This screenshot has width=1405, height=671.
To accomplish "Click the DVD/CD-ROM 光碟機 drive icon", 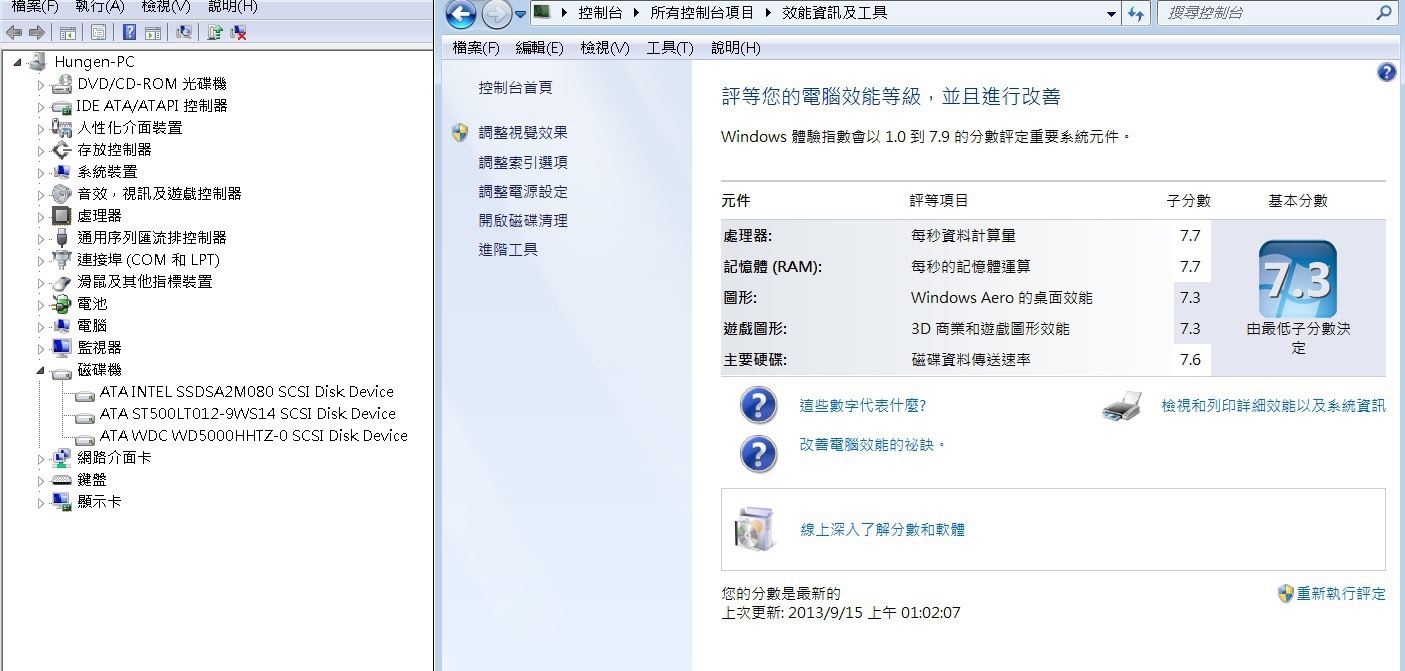I will pyautogui.click(x=62, y=84).
